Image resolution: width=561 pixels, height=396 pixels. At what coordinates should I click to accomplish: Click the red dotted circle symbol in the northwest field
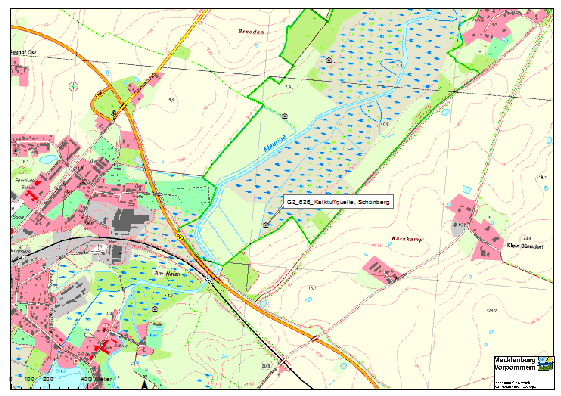click(73, 86)
